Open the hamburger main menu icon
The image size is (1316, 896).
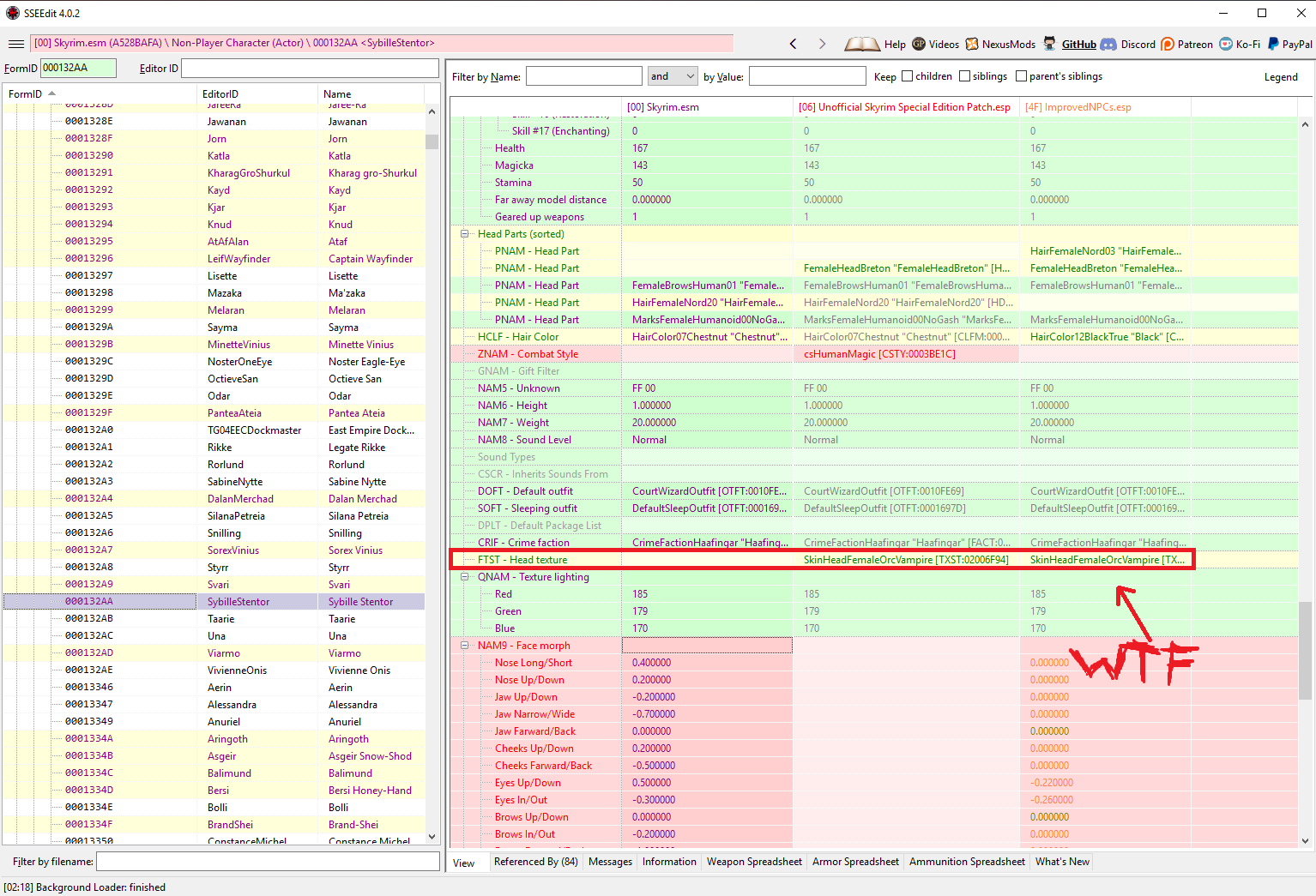tap(16, 44)
